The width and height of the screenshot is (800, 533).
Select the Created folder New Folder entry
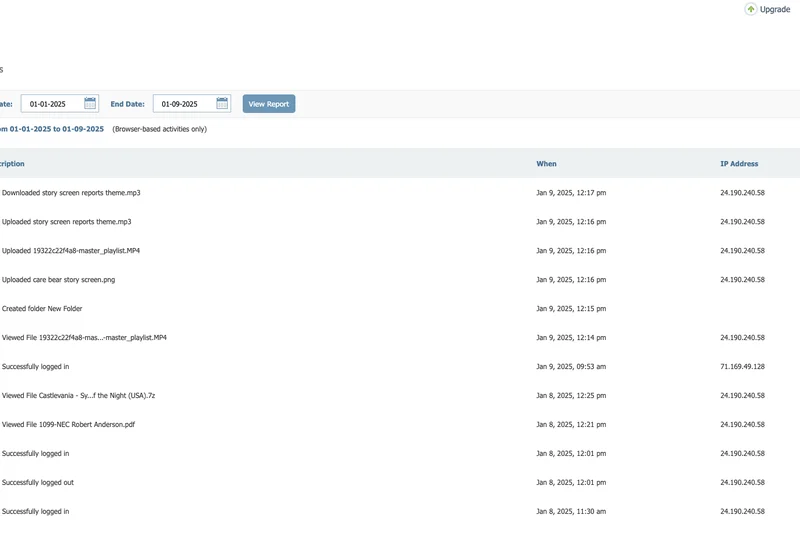point(42,309)
